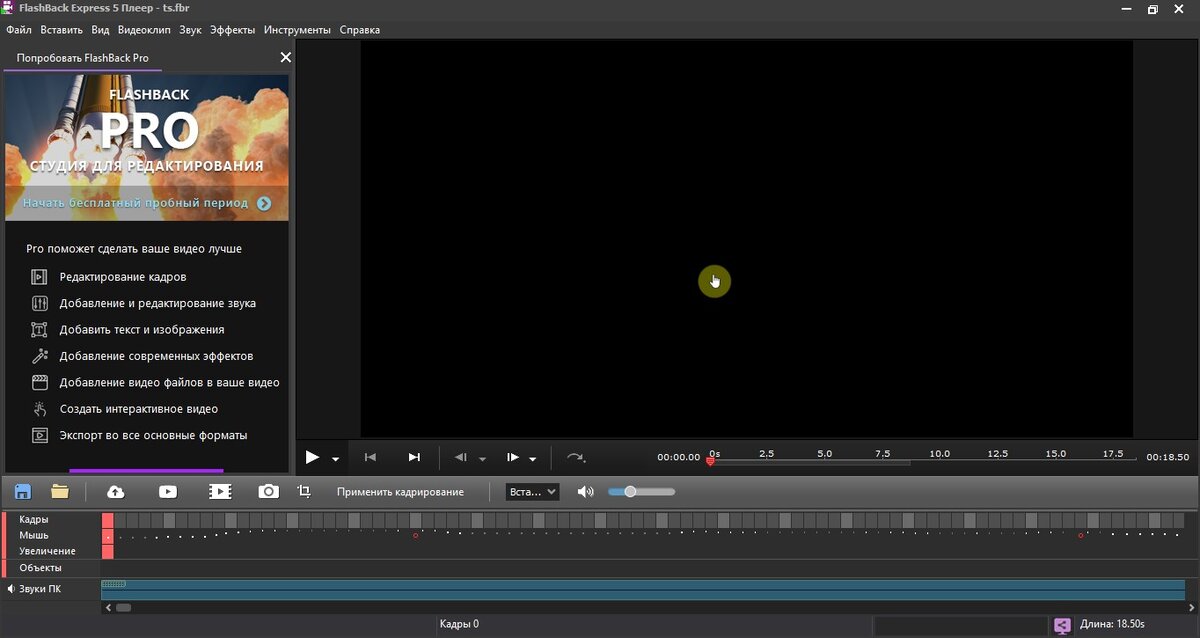Close the FlashBack Pro promo panel
1200x638 pixels.
pos(285,58)
